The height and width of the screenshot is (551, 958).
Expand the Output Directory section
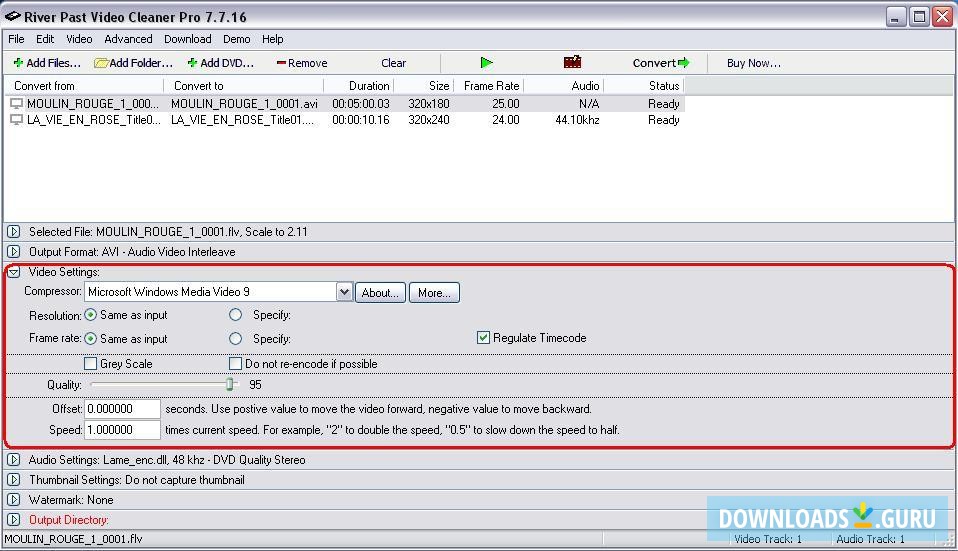(x=13, y=520)
